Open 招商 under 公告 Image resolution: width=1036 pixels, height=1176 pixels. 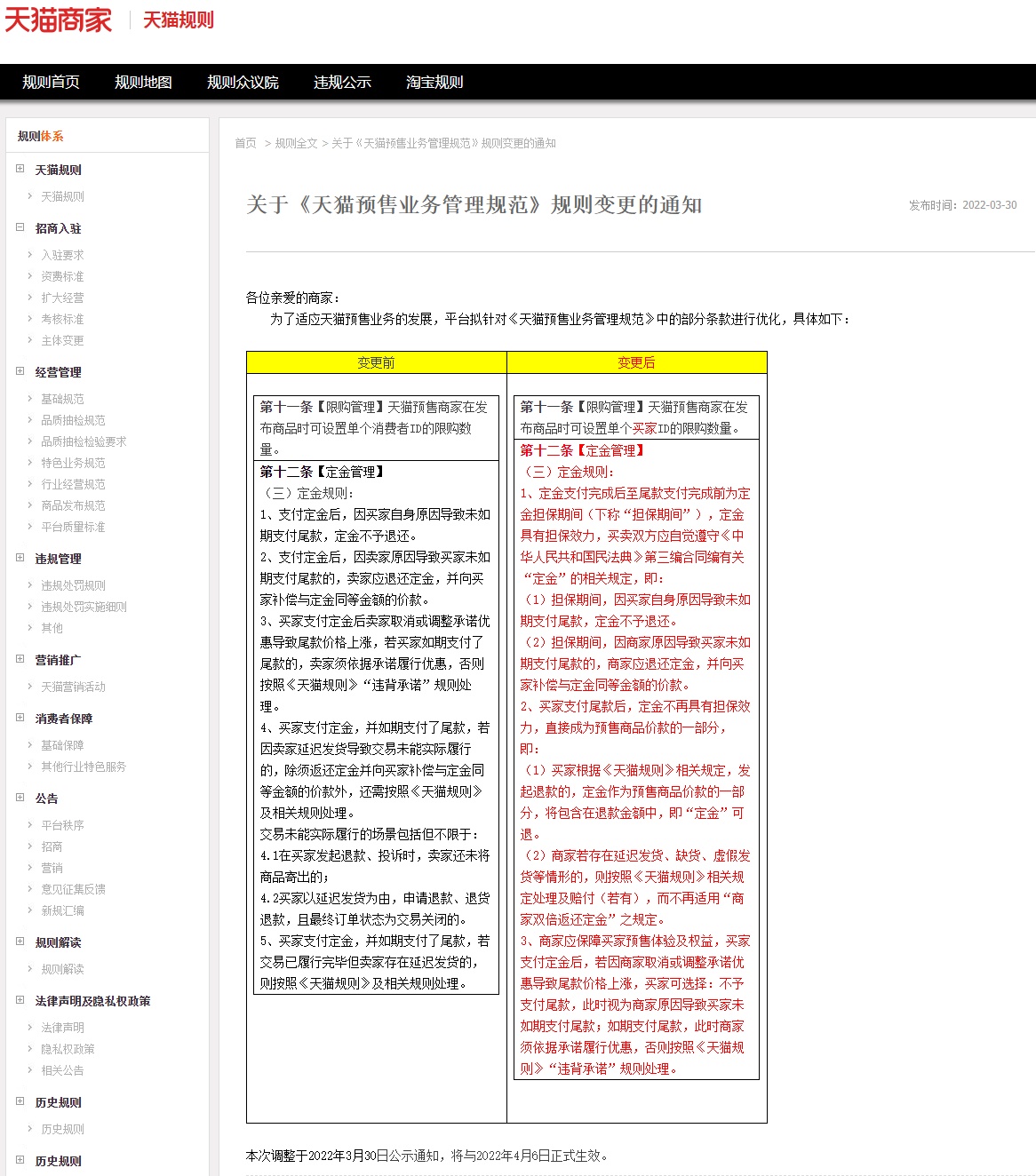[x=52, y=846]
